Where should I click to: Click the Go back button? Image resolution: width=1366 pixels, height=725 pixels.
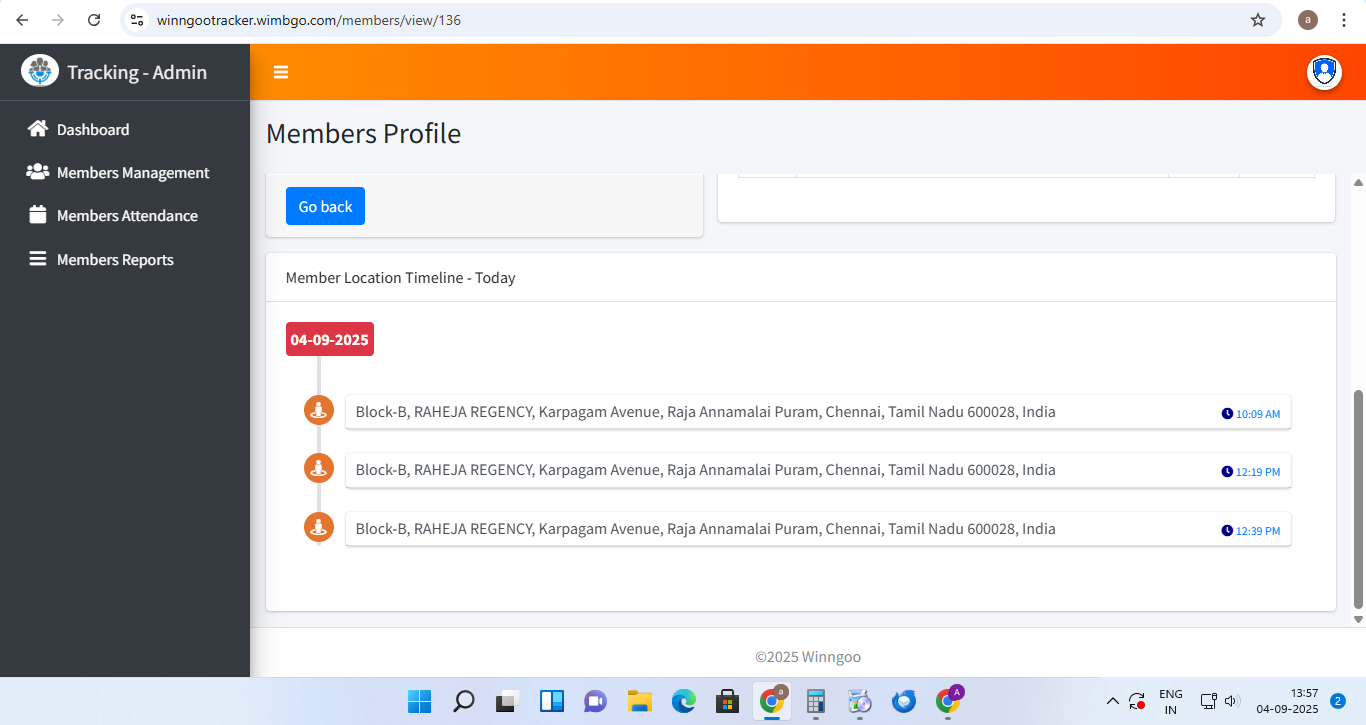click(325, 206)
